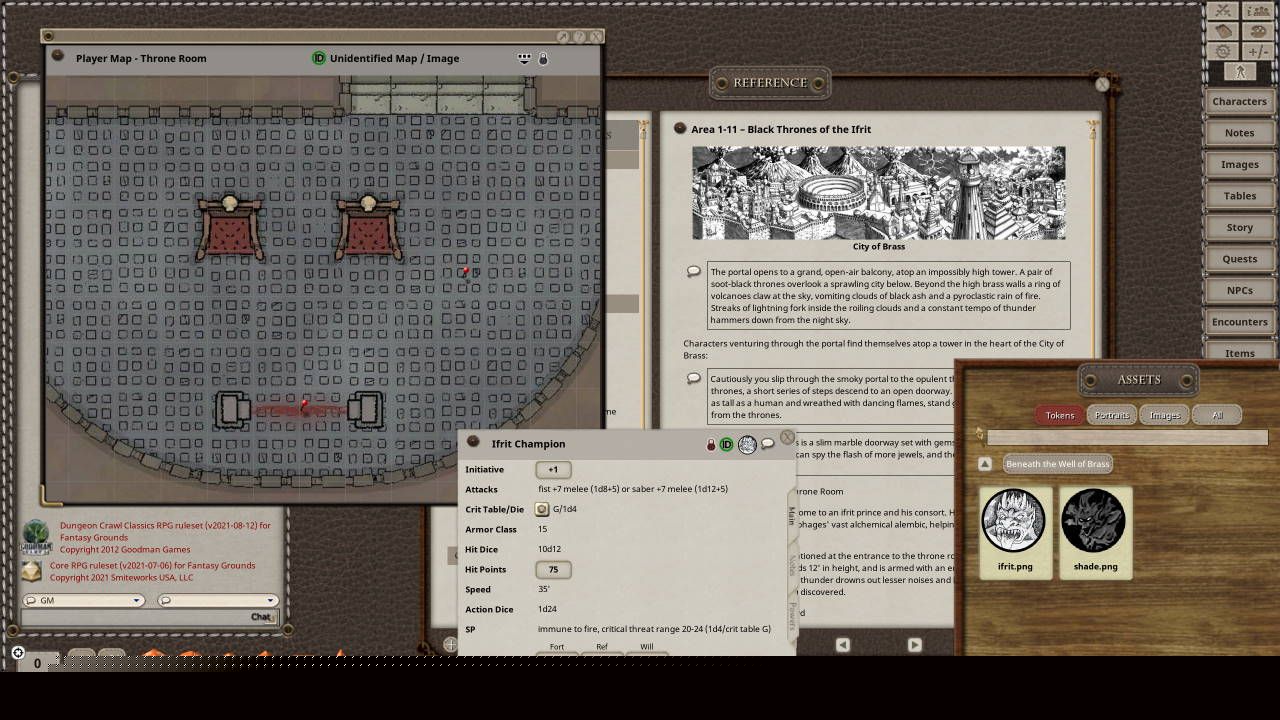The height and width of the screenshot is (720, 1280).
Task: Open the Characters sidebar button
Action: pos(1239,102)
